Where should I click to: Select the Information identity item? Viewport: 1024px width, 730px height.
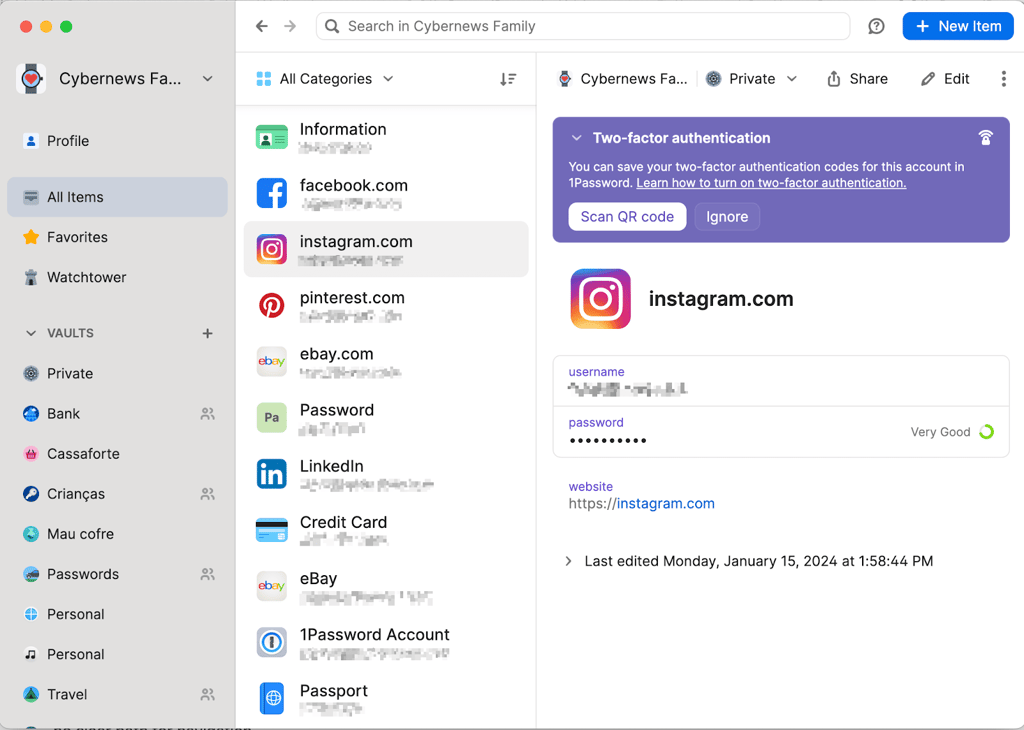coord(386,137)
